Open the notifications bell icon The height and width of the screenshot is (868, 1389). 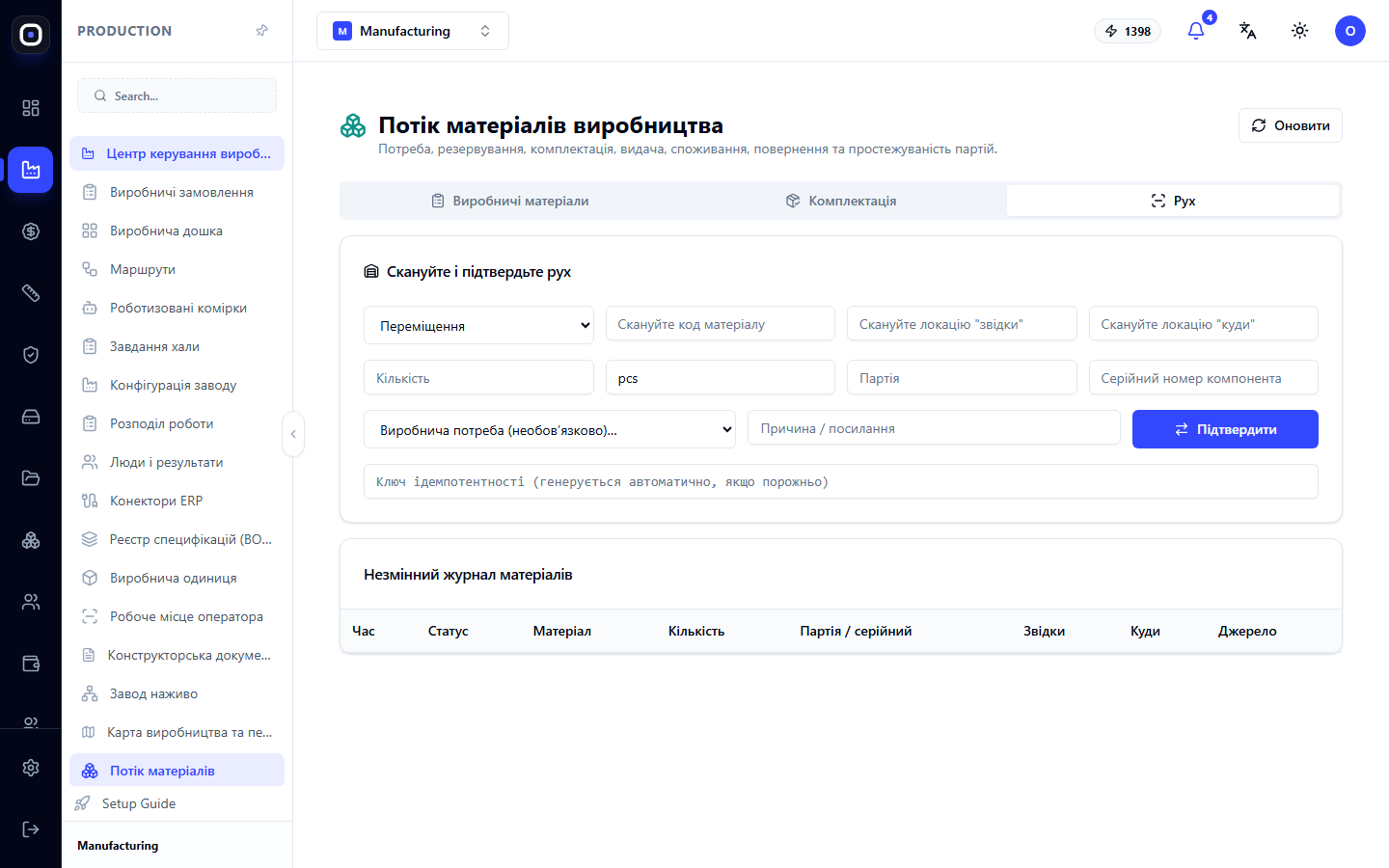click(x=1196, y=31)
